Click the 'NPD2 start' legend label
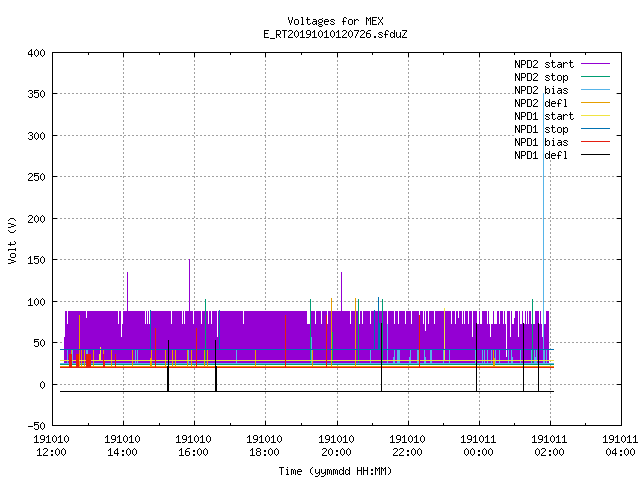The height and width of the screenshot is (480, 640). coord(544,64)
